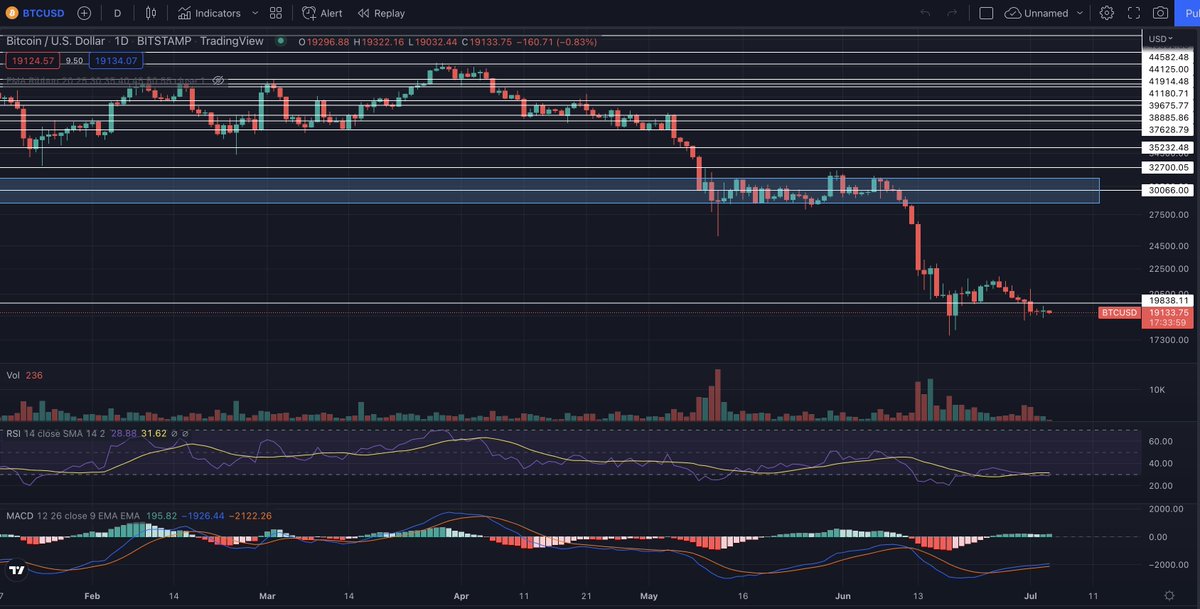The width and height of the screenshot is (1200, 609).
Task: Select the blue rectangle zone near 30066
Action: click(x=550, y=190)
